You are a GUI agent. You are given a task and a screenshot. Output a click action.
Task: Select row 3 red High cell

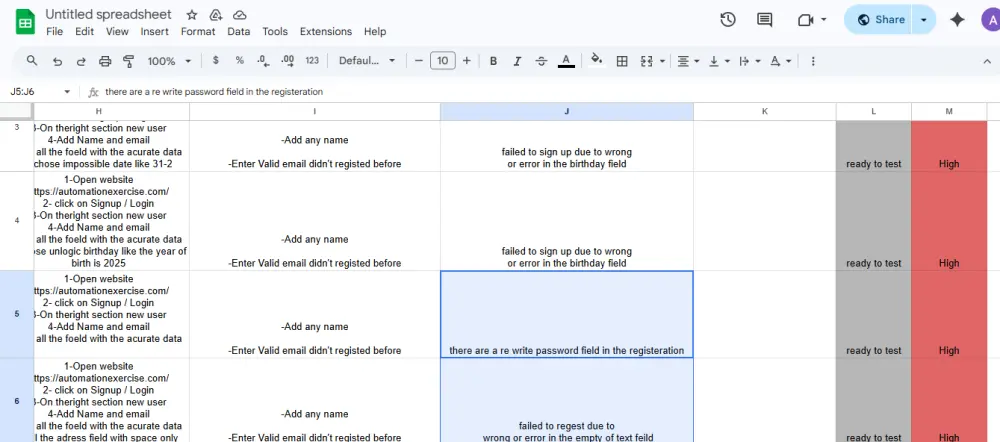click(x=949, y=145)
